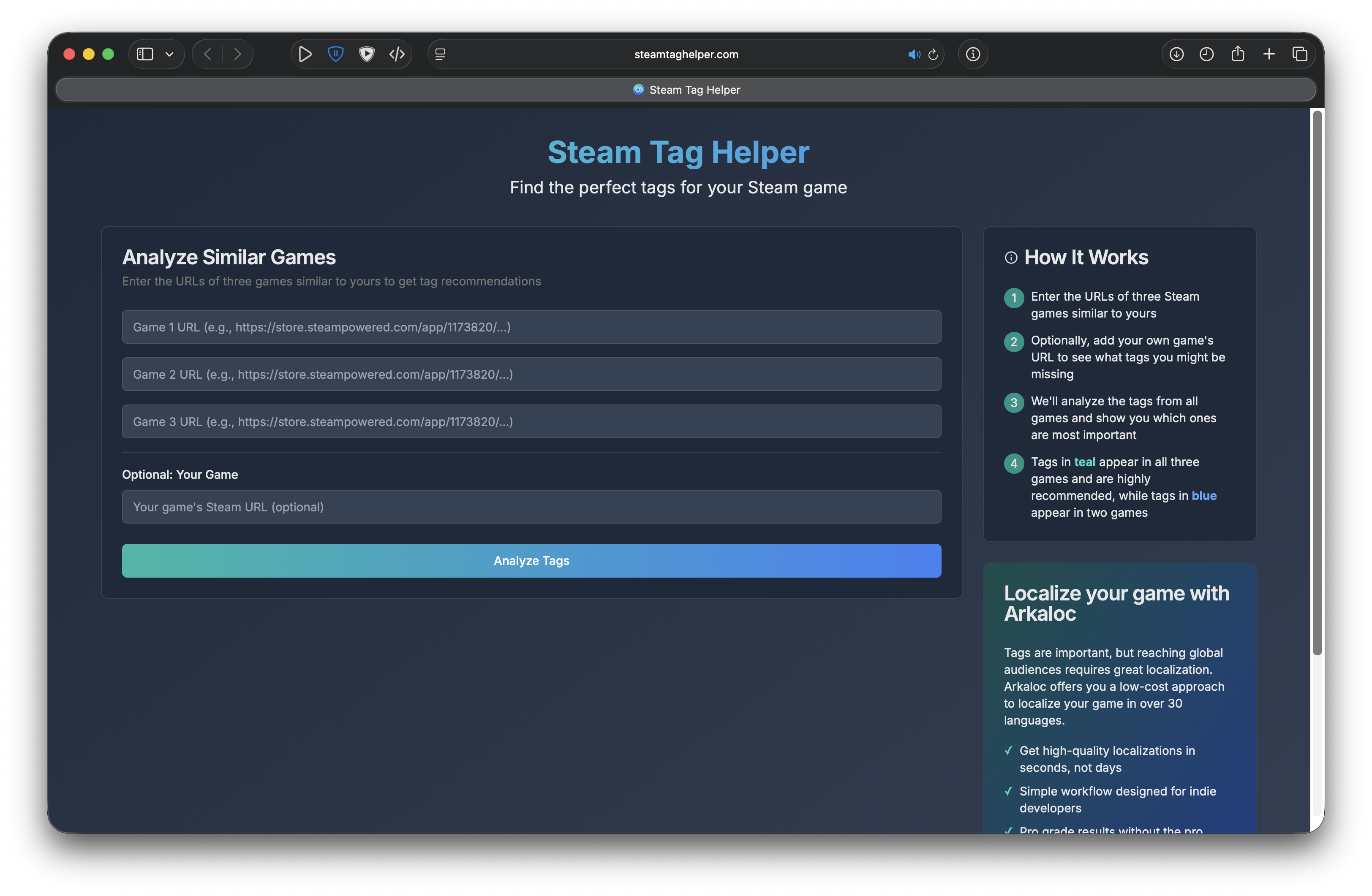Open the Bitwarden shield extension
Image resolution: width=1372 pixels, height=896 pixels.
coord(335,54)
